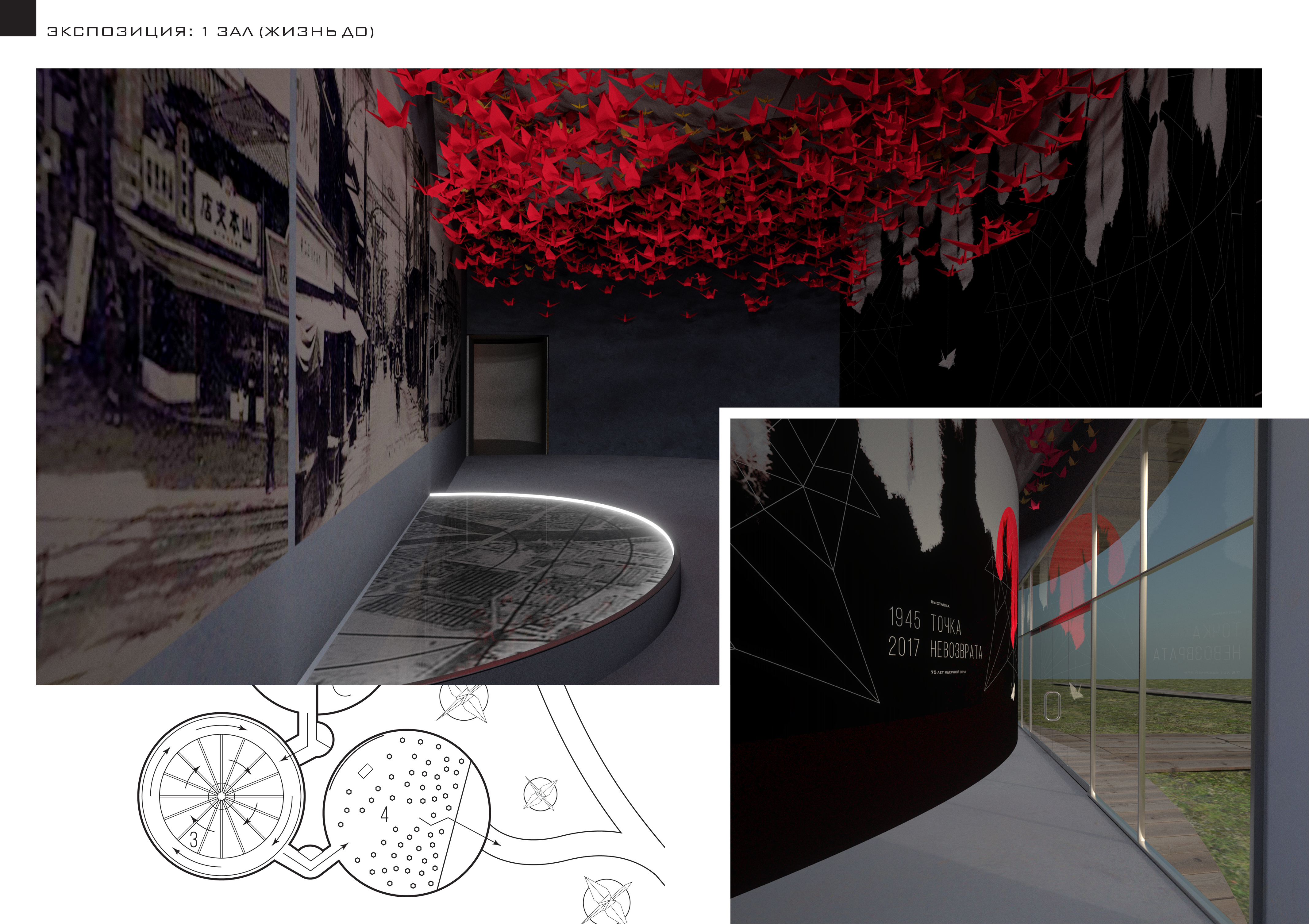Click the '2017' year text on the wall
The image size is (1309, 924).
click(905, 647)
